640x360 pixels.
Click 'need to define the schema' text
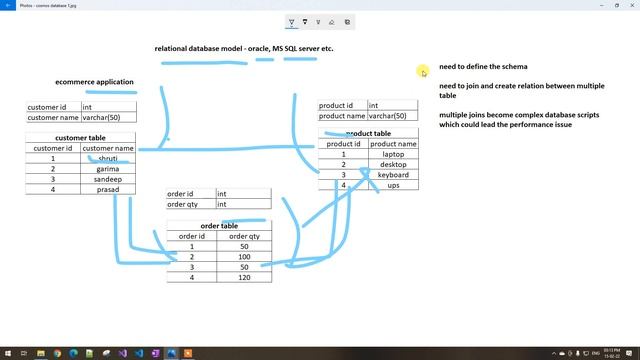[483, 67]
